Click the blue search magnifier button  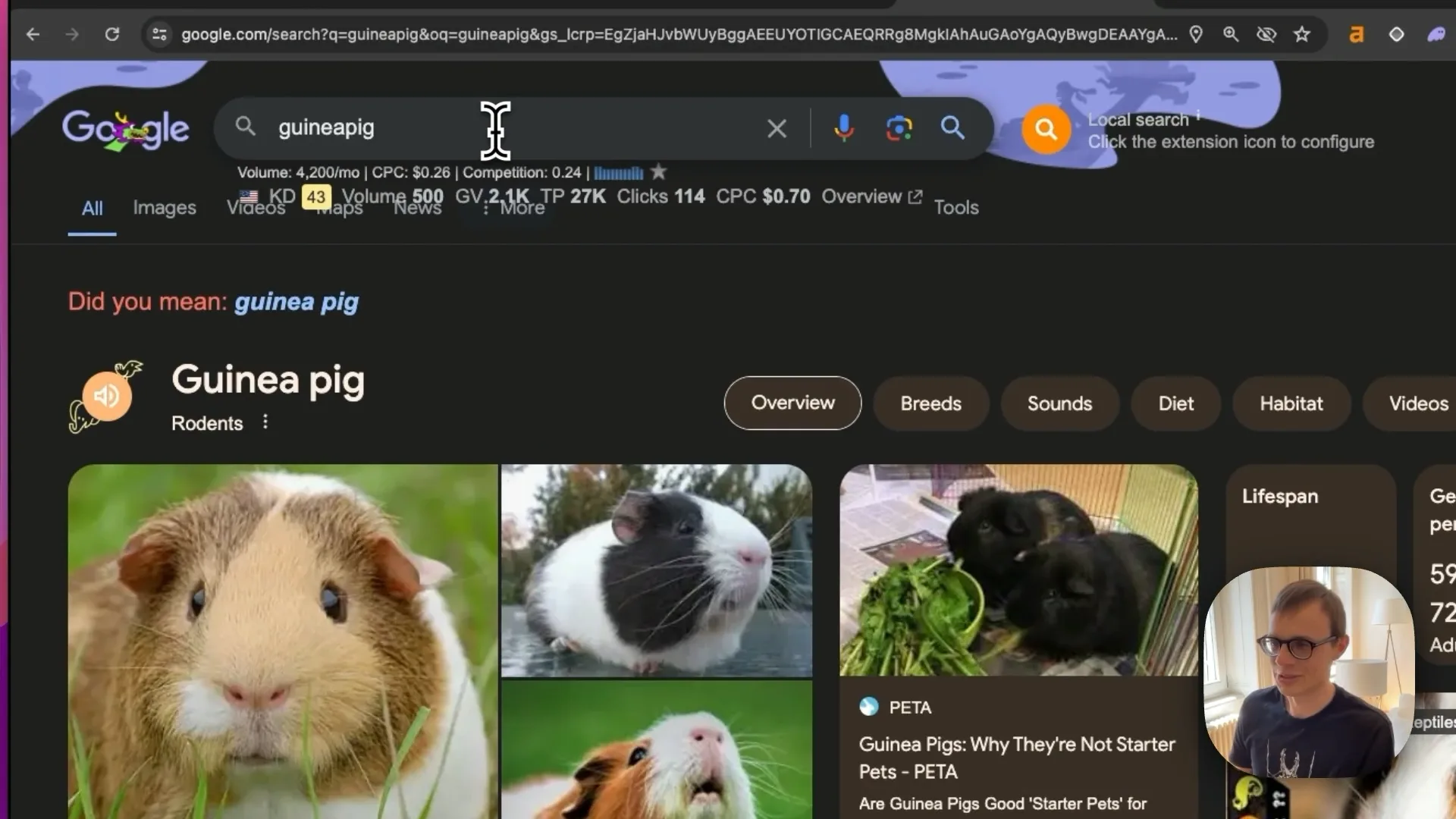coord(952,127)
